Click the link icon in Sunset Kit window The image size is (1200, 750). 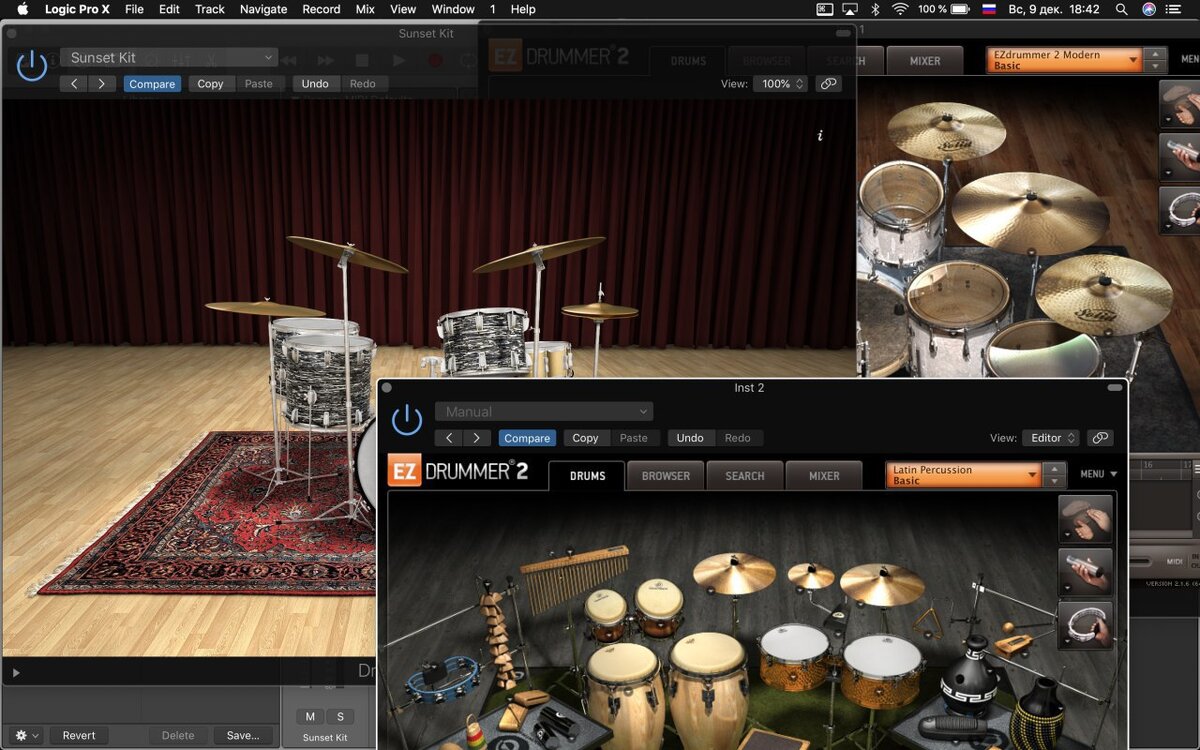[x=828, y=84]
